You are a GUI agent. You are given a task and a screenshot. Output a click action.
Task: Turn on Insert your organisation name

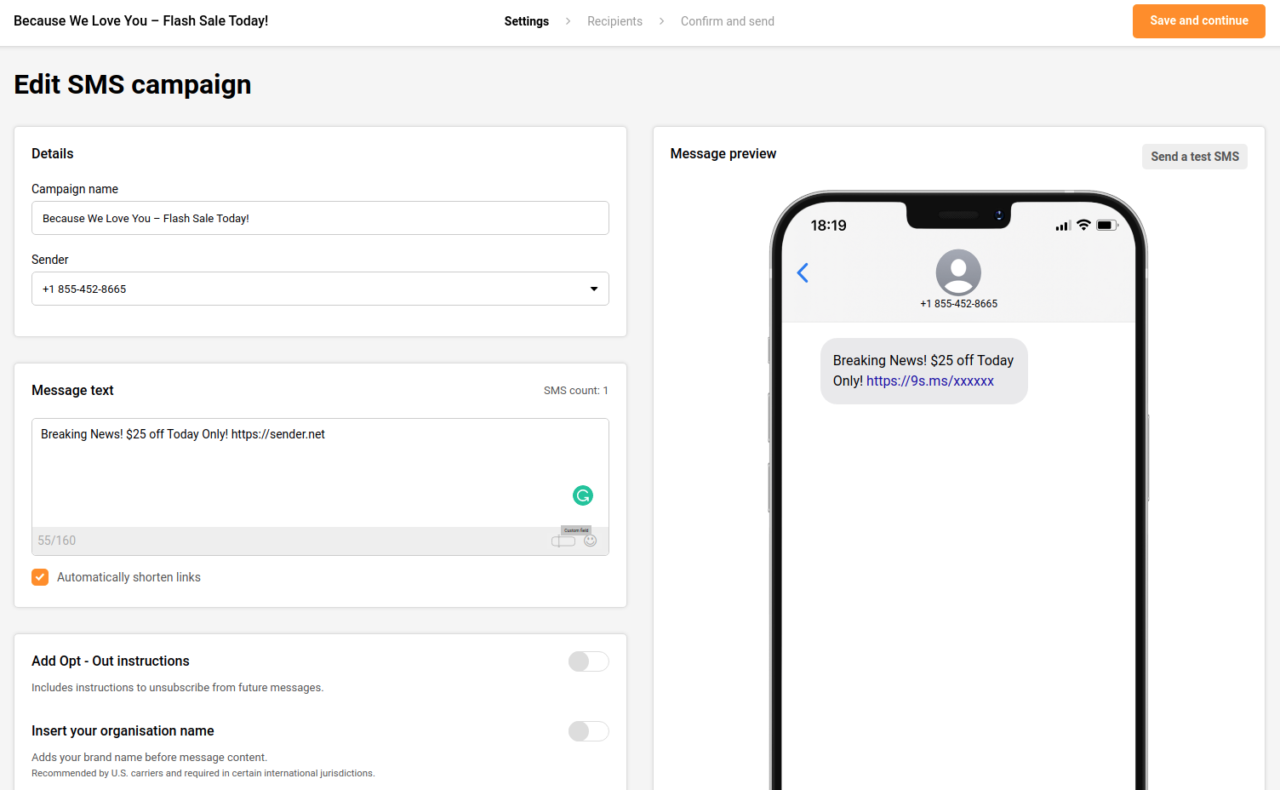tap(588, 731)
